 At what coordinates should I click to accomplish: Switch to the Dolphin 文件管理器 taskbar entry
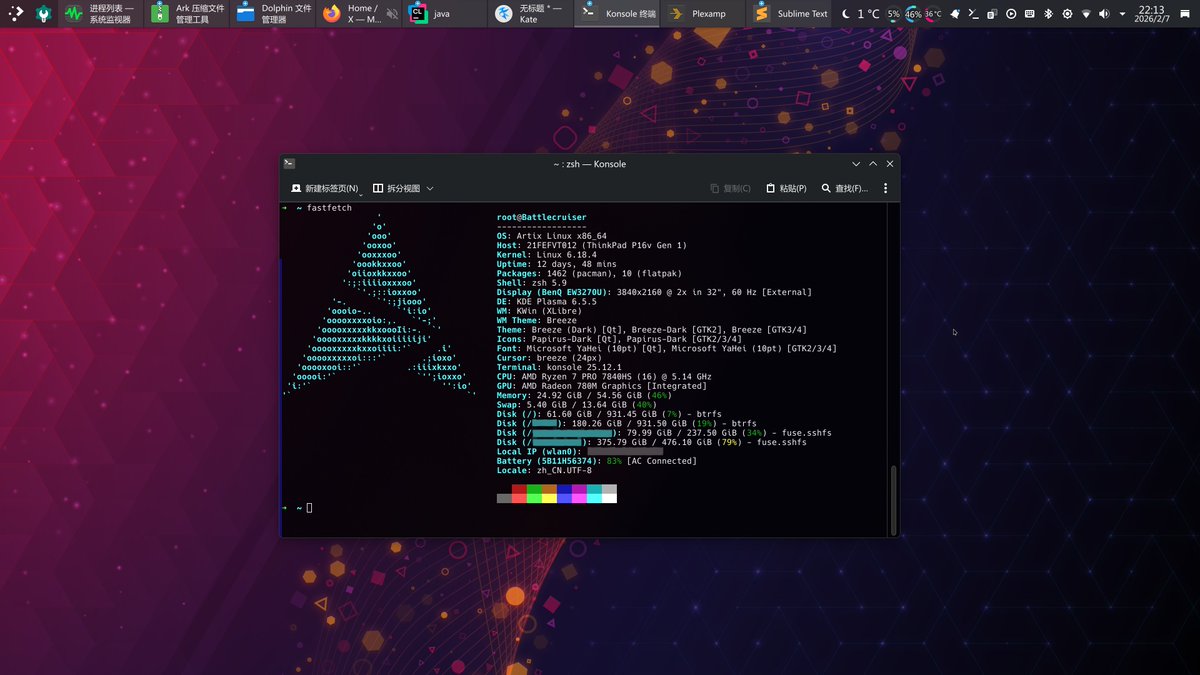(273, 14)
